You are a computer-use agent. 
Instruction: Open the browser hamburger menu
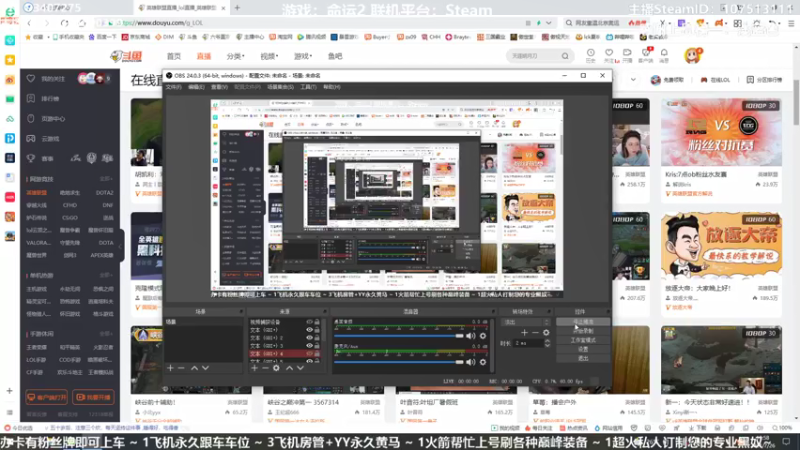[791, 23]
